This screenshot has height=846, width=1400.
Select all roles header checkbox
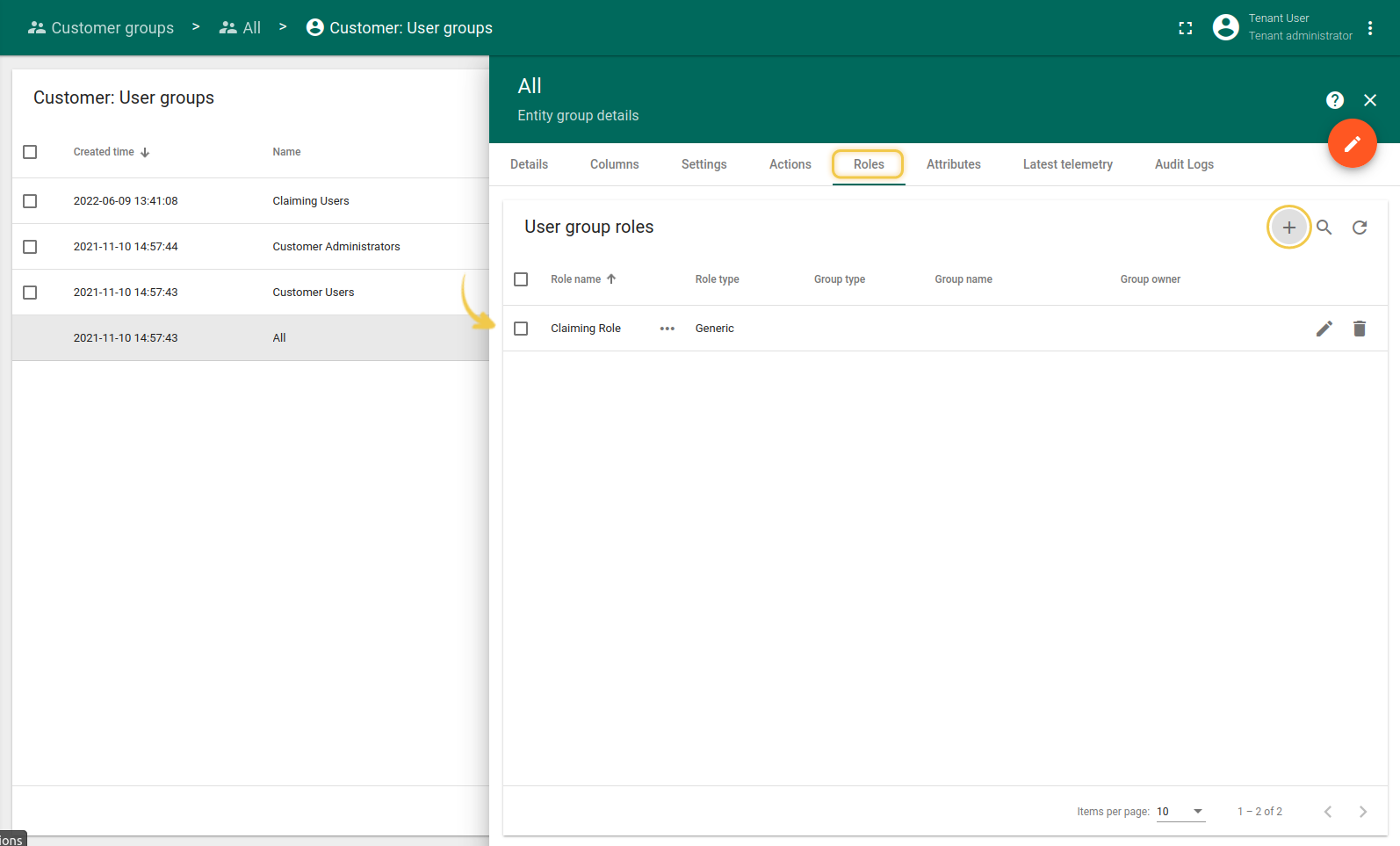coord(521,279)
